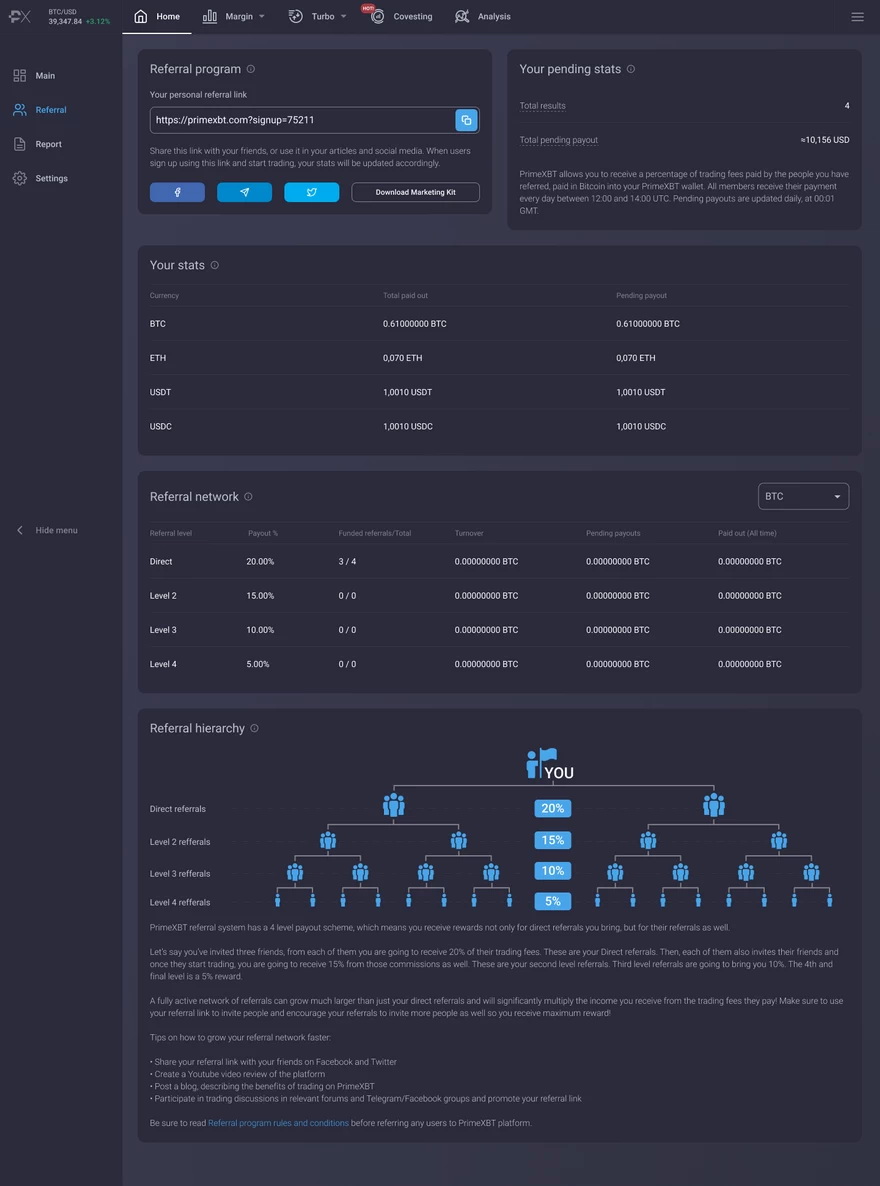Copy the personal referral link
Screen dimensions: 880x1186
pyautogui.click(x=466, y=120)
